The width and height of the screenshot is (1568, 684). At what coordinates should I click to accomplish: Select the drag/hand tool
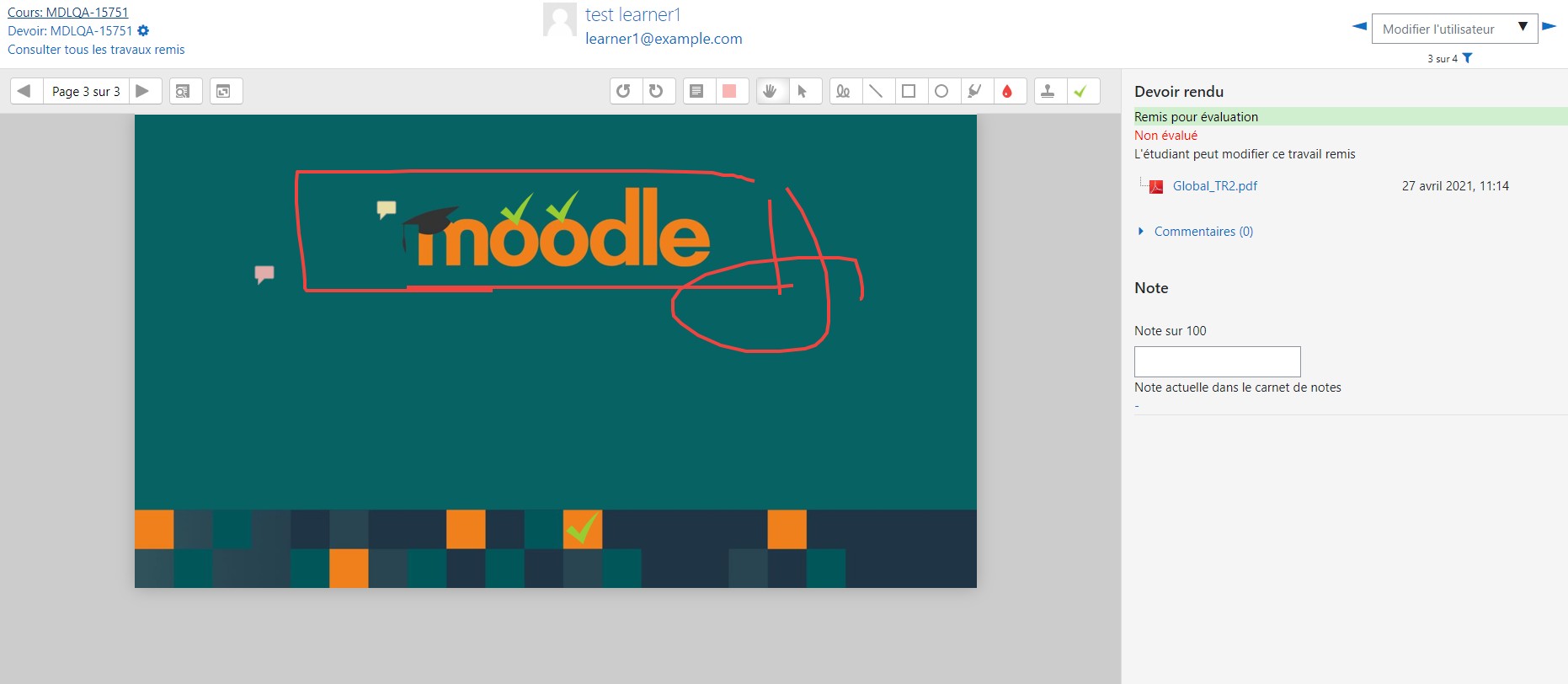772,91
